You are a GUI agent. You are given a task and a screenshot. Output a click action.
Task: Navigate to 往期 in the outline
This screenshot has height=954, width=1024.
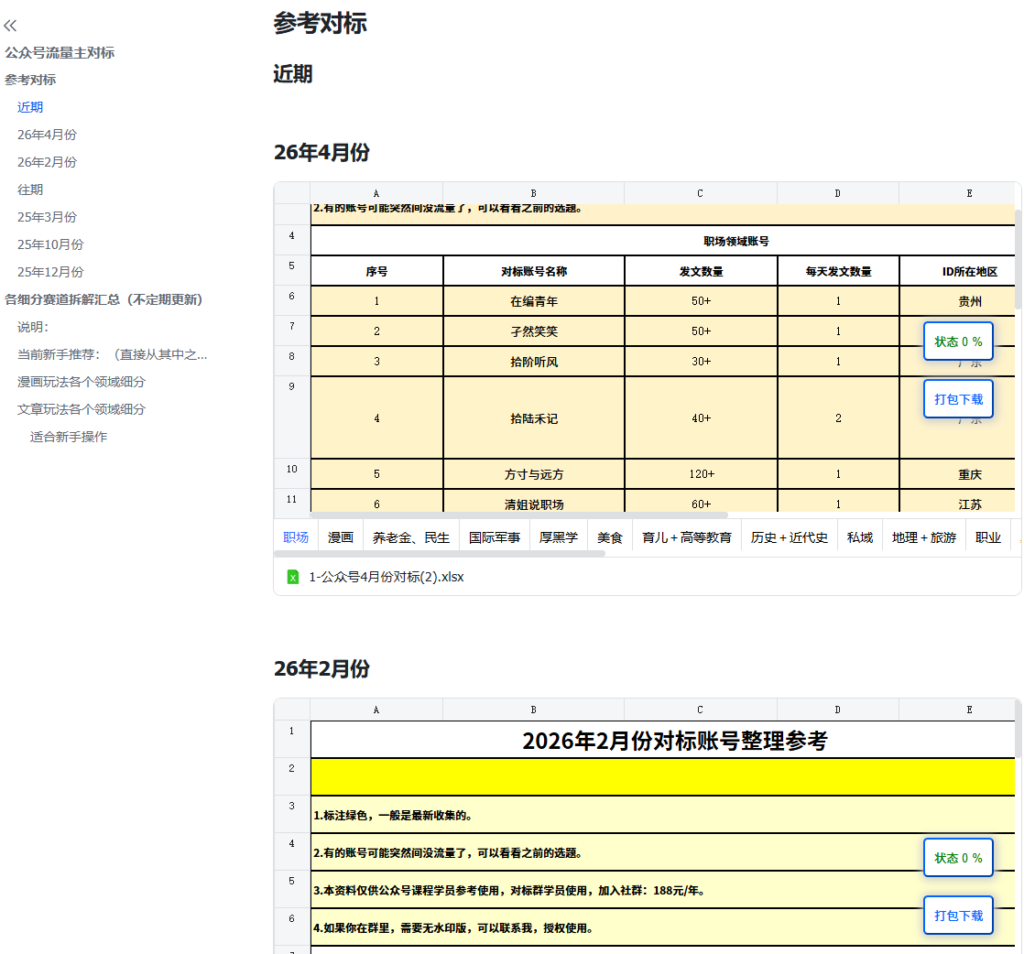[x=30, y=189]
